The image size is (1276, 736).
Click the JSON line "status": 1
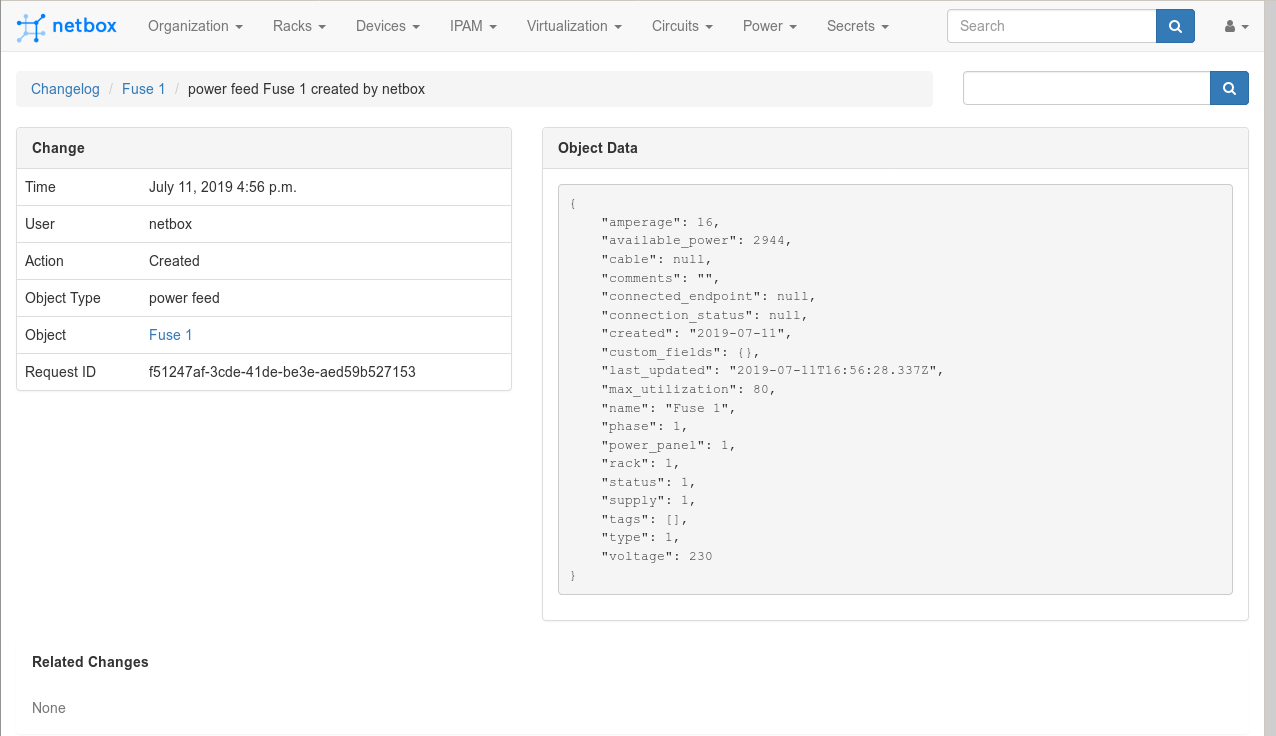pyautogui.click(x=648, y=482)
